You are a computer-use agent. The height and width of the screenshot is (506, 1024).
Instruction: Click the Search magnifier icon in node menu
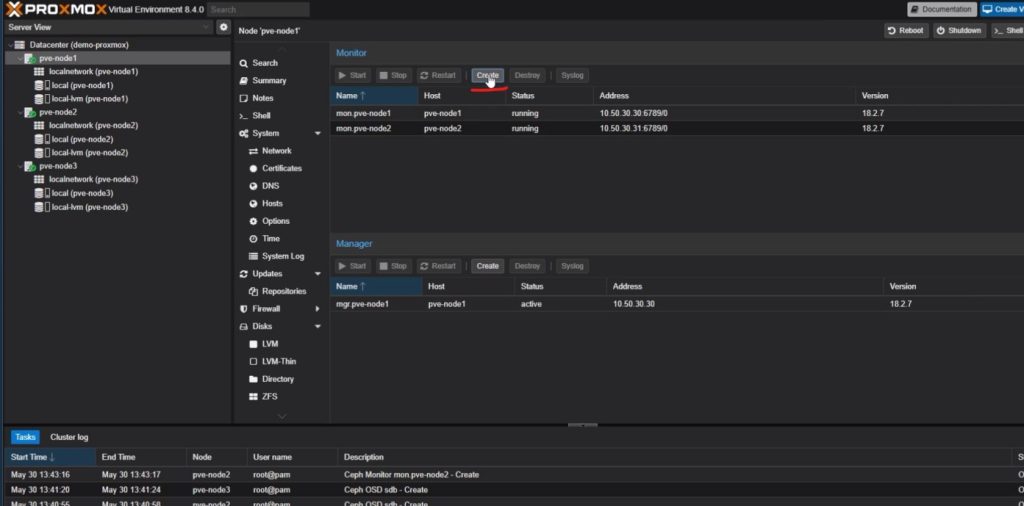coord(244,63)
